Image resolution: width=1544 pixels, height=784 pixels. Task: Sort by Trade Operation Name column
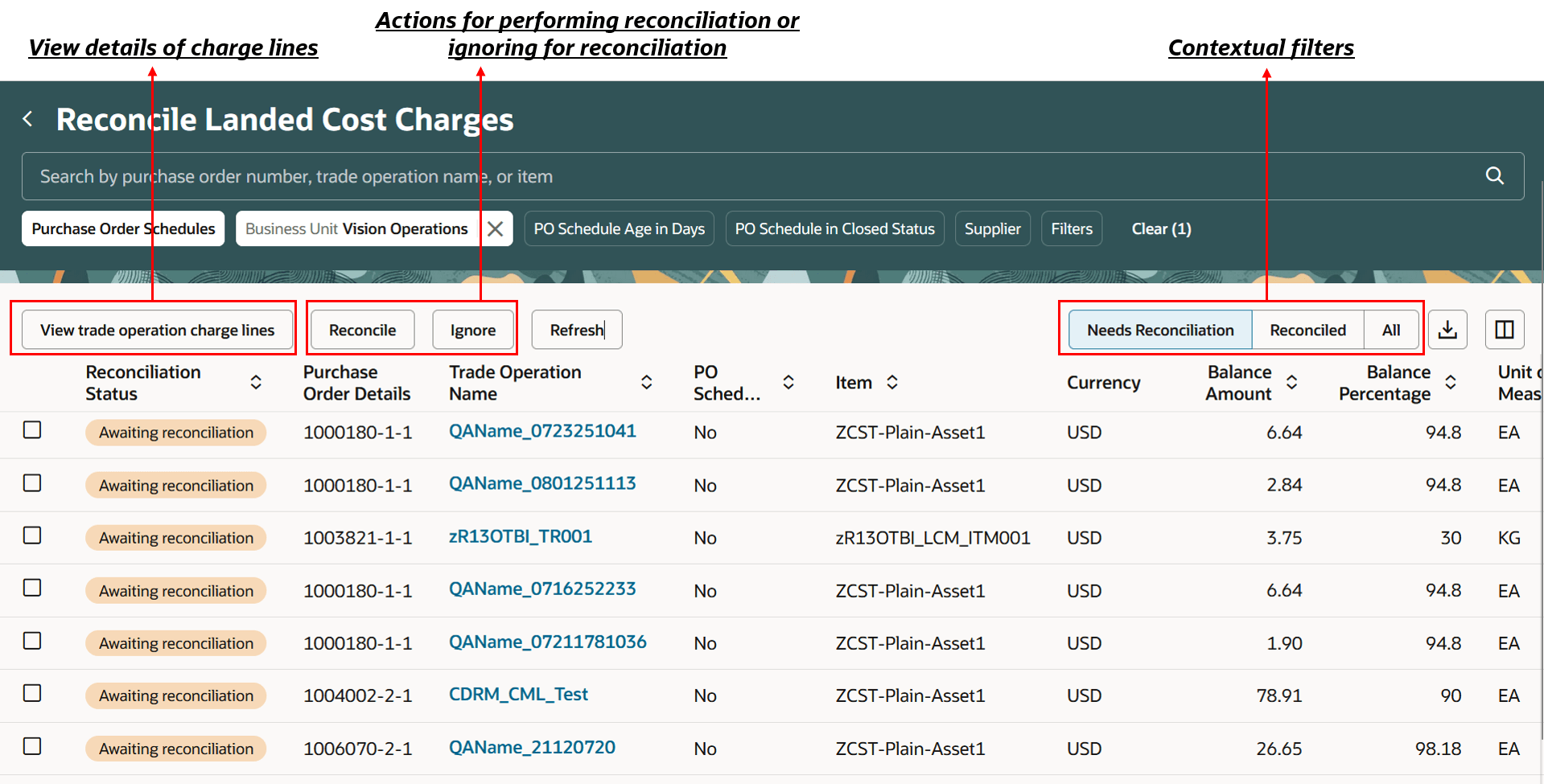click(646, 383)
